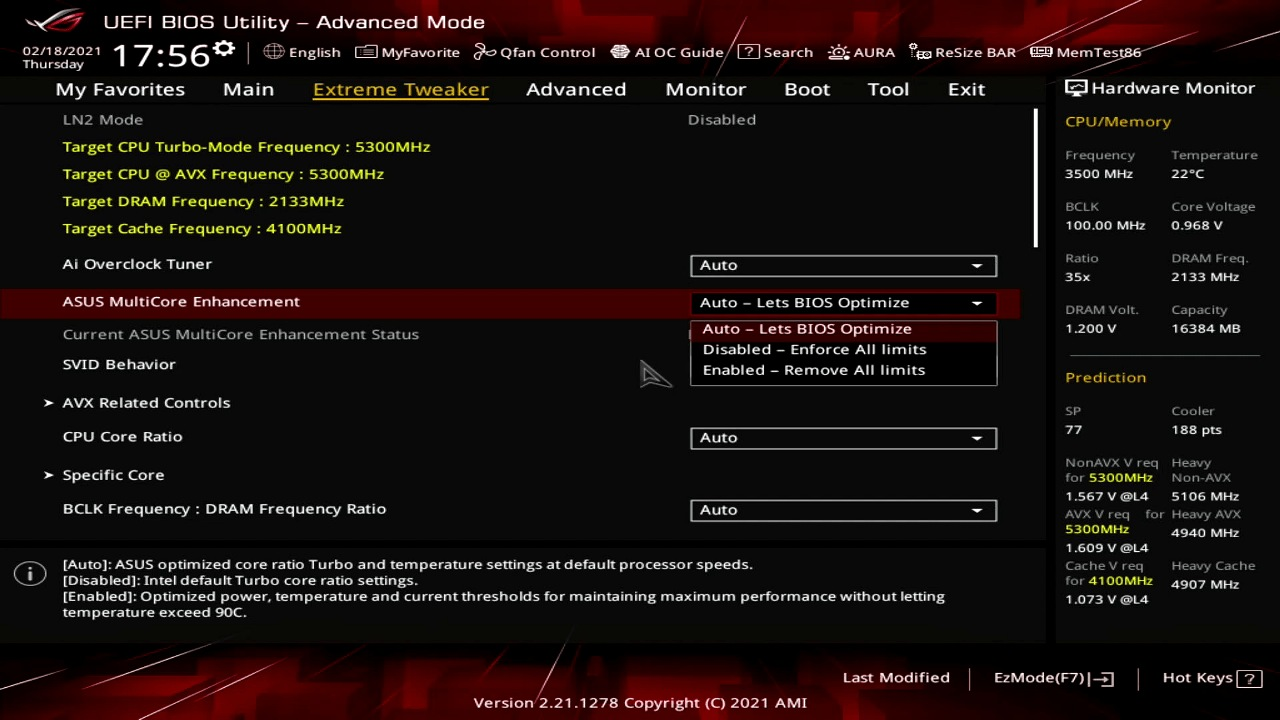1280x720 pixels.
Task: Click the settings list scrollbar
Action: pos(1036,179)
